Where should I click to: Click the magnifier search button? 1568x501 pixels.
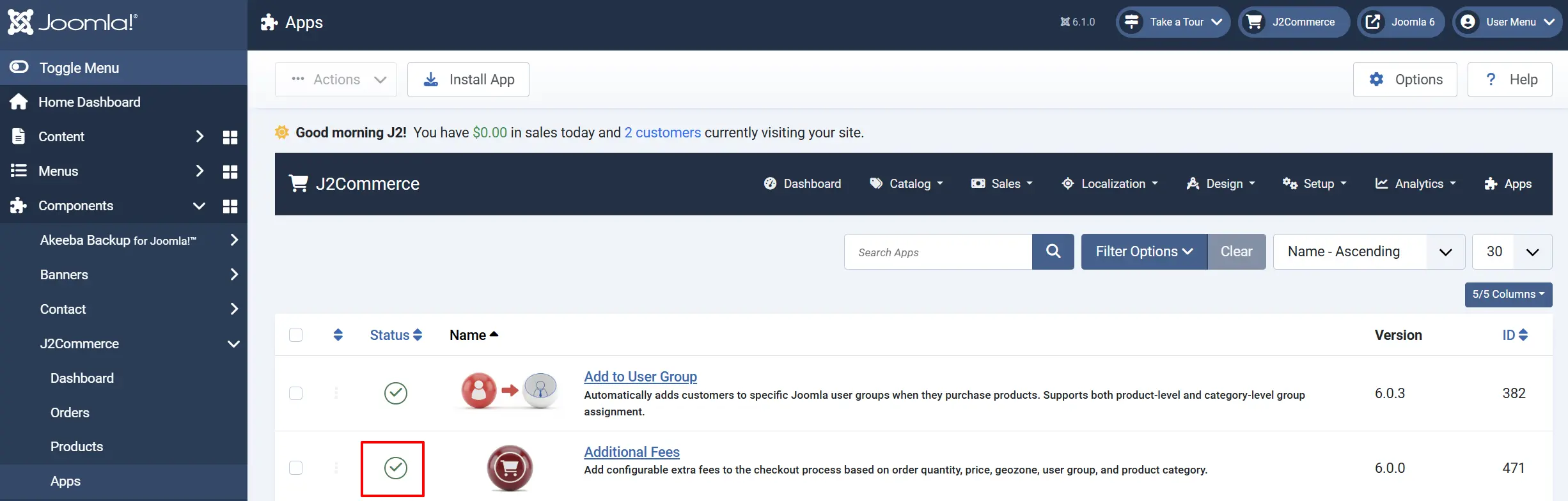tap(1053, 252)
